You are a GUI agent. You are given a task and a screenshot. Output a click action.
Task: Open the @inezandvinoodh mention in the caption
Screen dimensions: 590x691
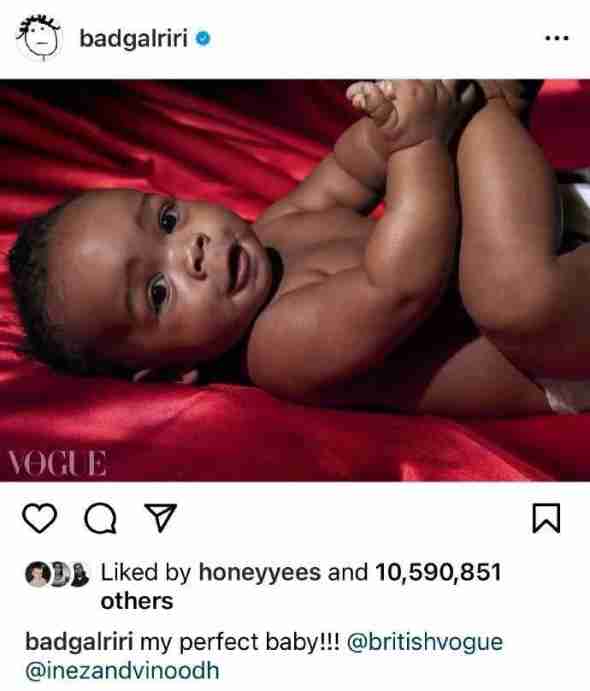pyautogui.click(x=122, y=671)
